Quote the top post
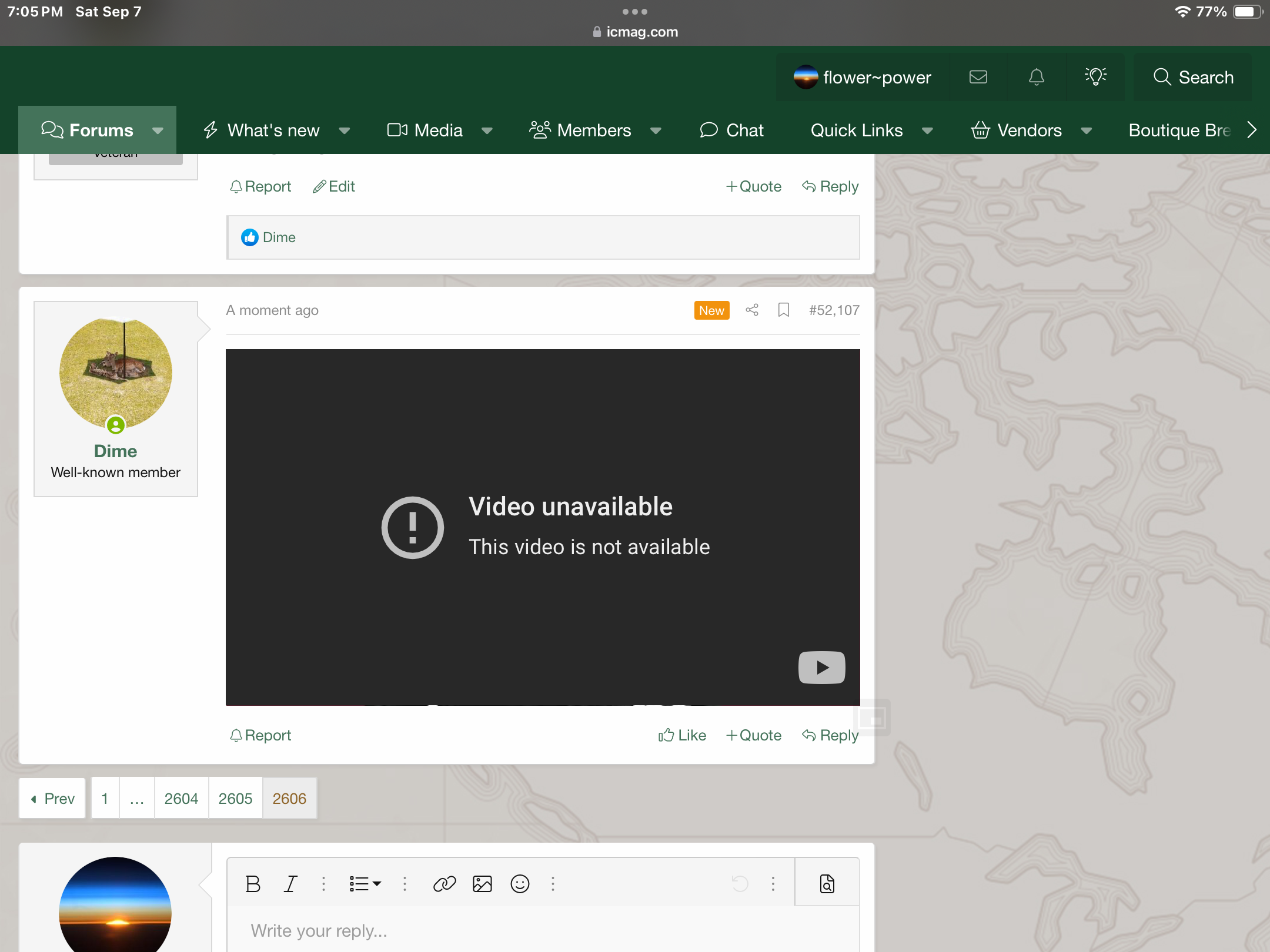The height and width of the screenshot is (952, 1270). pyautogui.click(x=753, y=186)
